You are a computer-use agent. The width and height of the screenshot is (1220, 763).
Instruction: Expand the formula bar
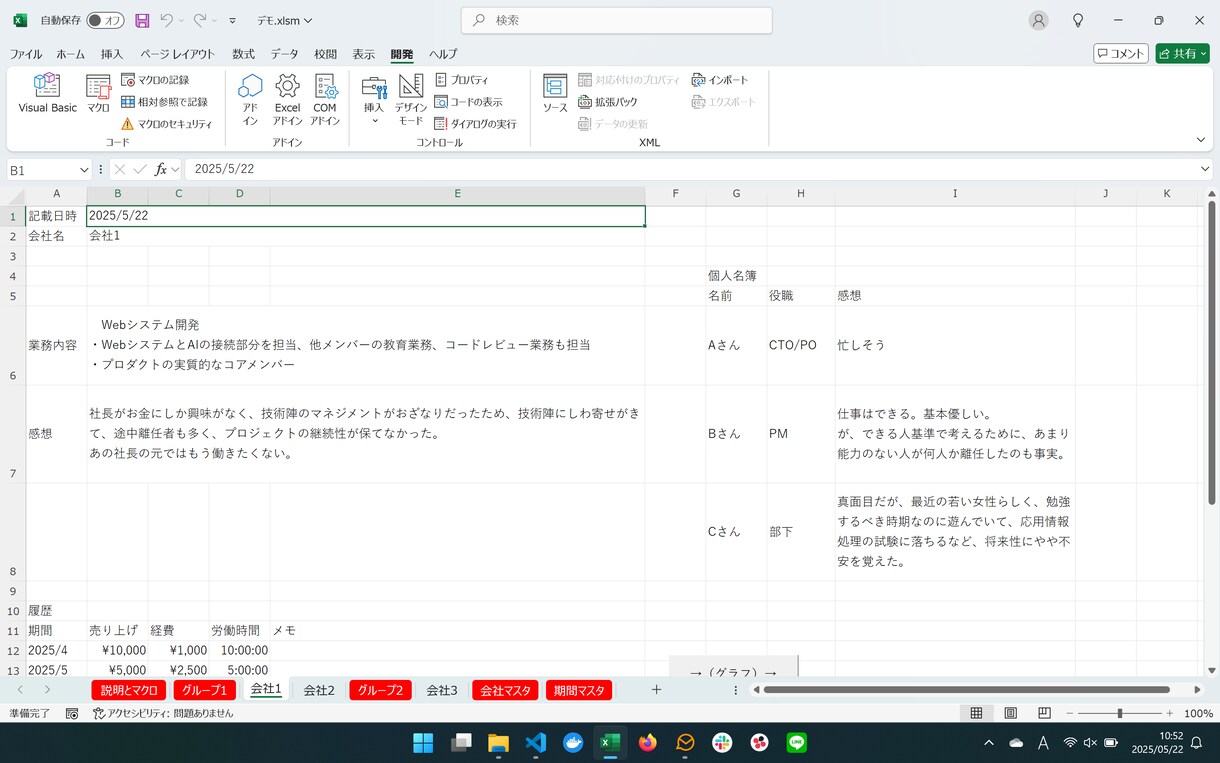tap(1205, 169)
